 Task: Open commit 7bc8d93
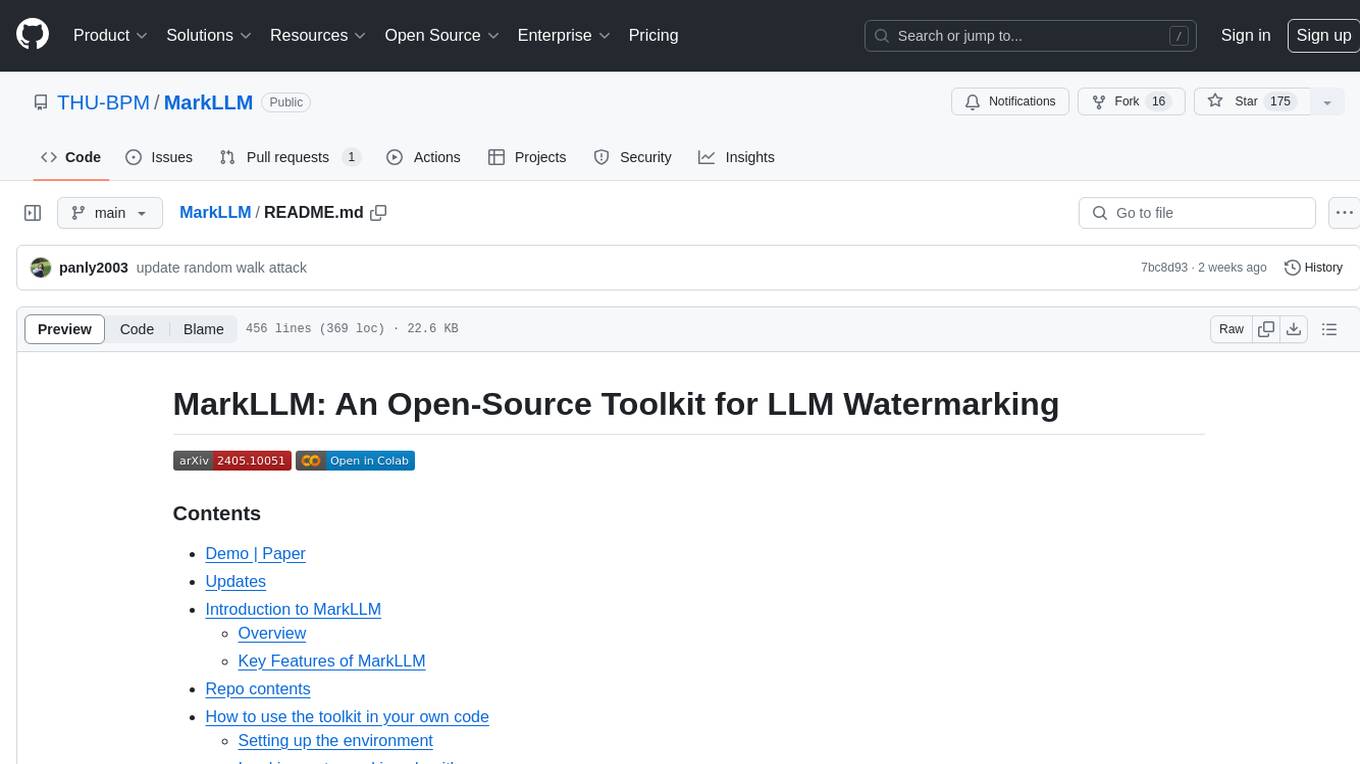1164,268
